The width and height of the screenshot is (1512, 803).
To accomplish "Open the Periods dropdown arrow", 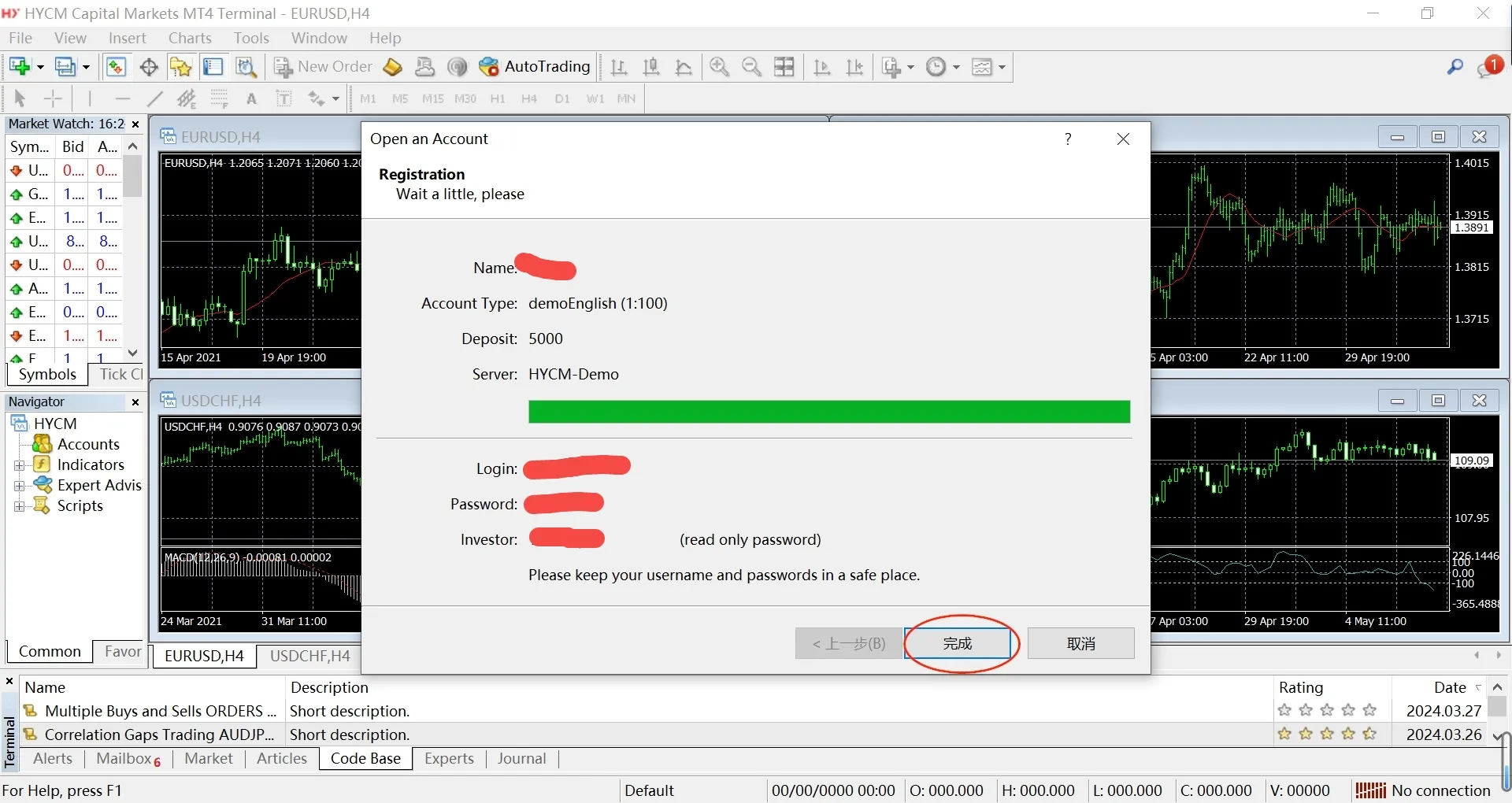I will point(956,67).
